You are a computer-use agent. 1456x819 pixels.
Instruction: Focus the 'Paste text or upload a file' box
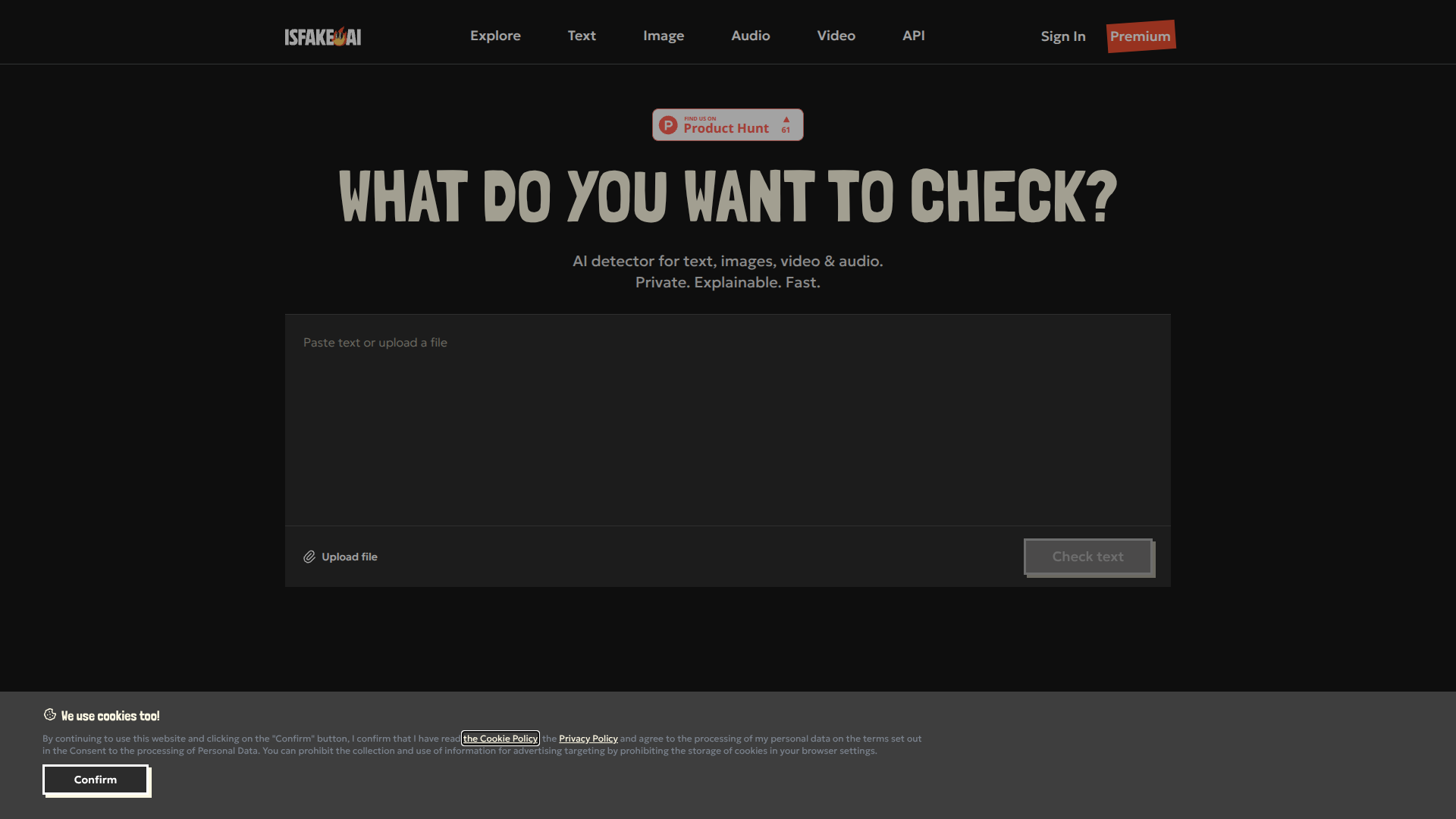728,419
